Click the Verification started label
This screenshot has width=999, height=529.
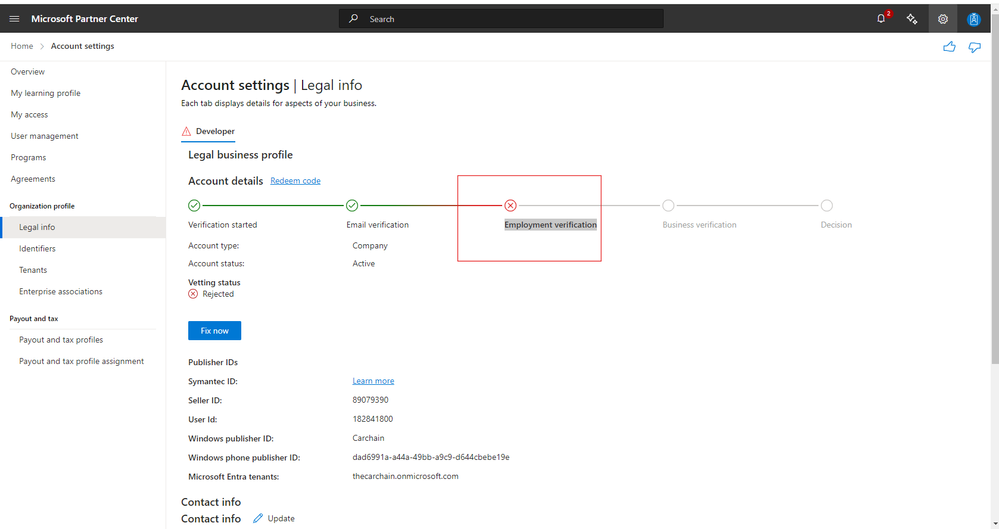pyautogui.click(x=222, y=224)
